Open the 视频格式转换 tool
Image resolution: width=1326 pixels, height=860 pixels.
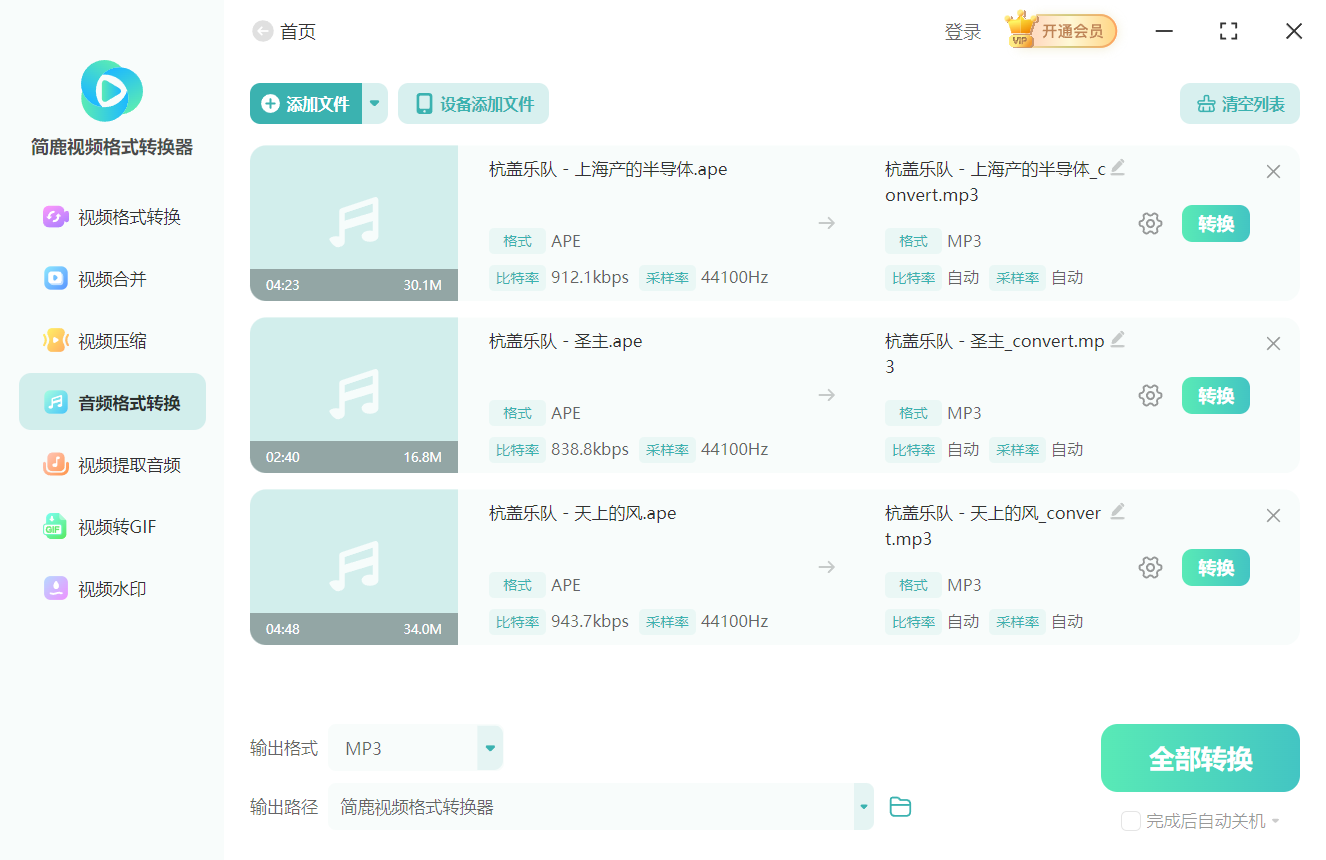tap(111, 215)
